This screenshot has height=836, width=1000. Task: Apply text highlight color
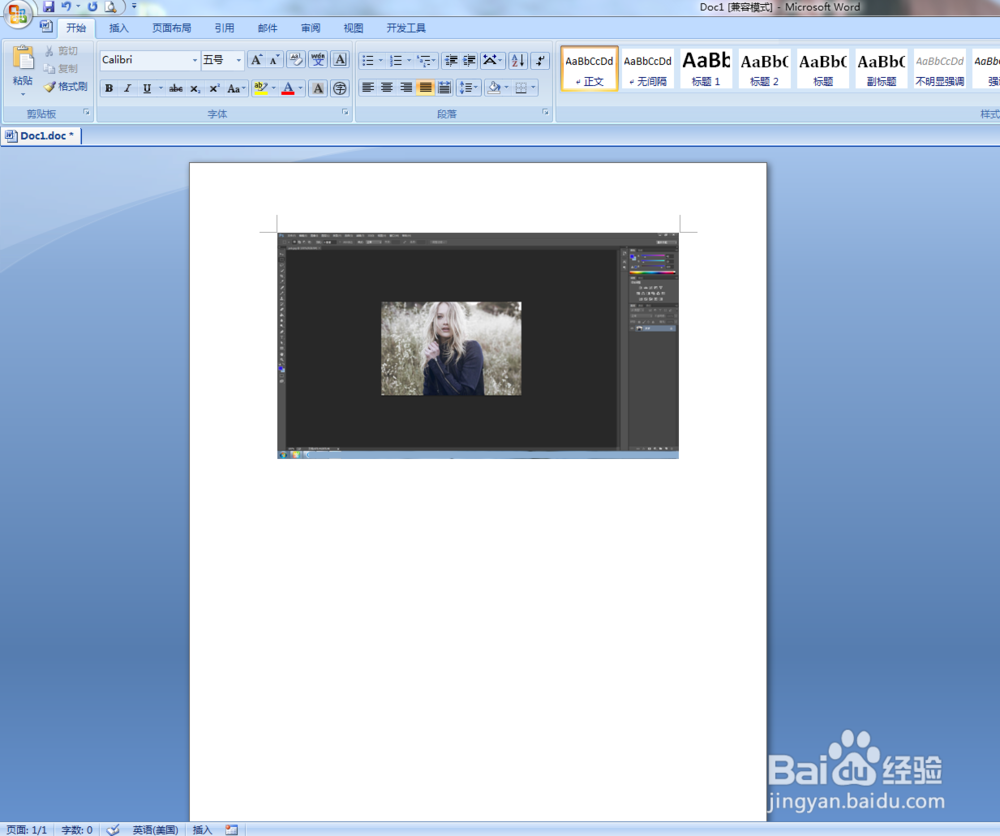pyautogui.click(x=260, y=88)
